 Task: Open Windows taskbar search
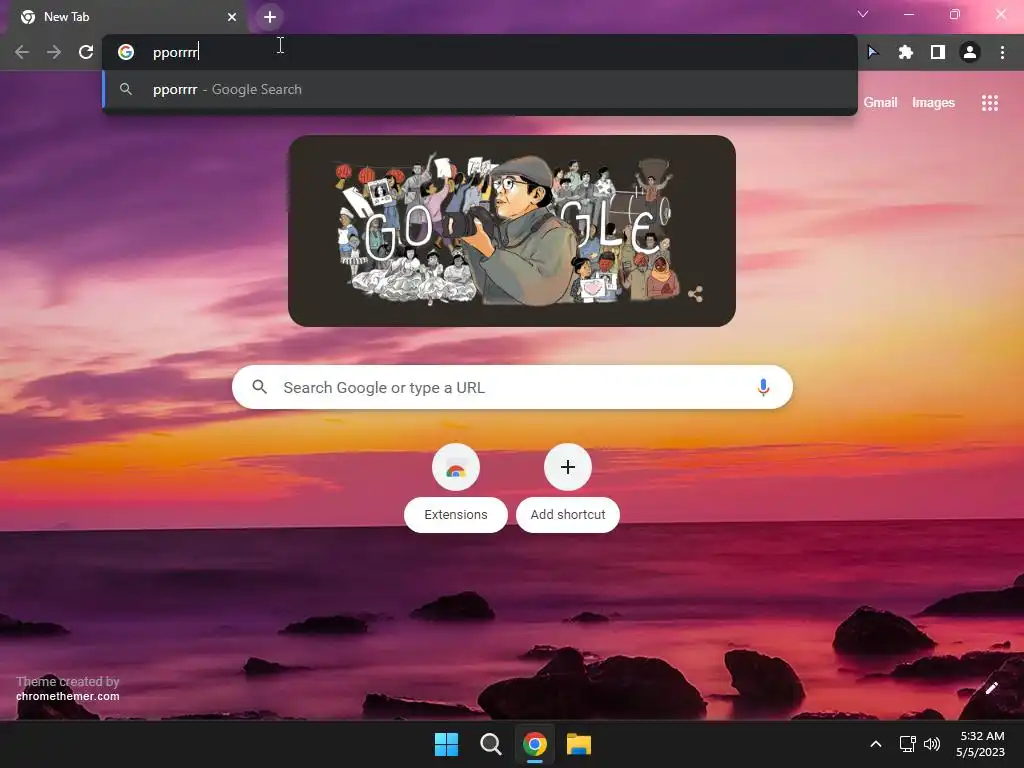(x=490, y=744)
